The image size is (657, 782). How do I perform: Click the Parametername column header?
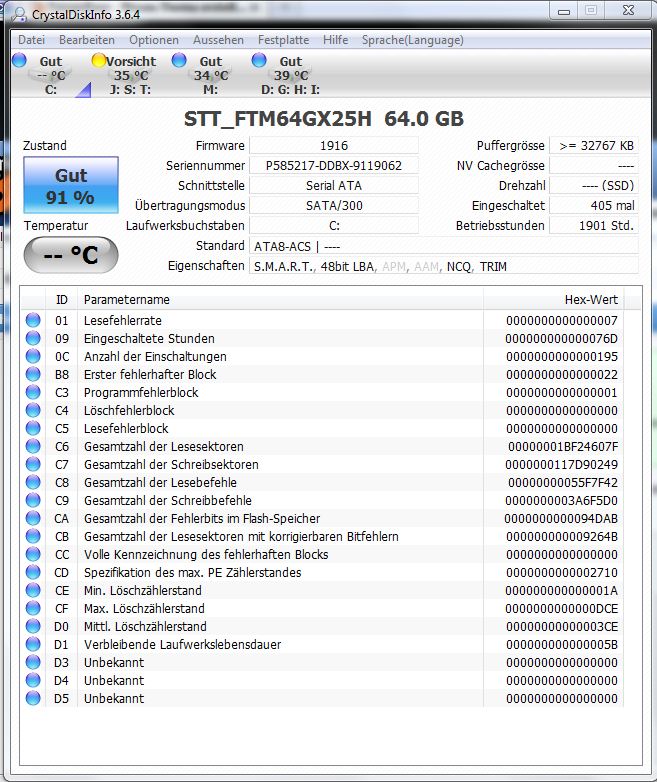click(280, 300)
